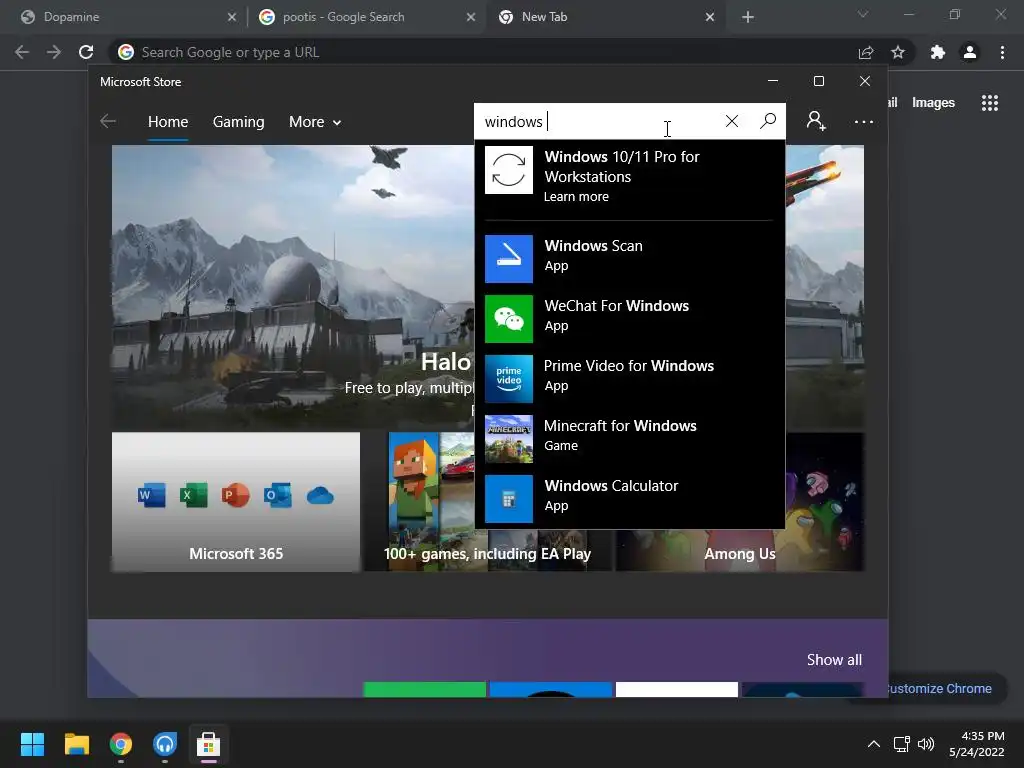Choose Minecraft for Windows suggestion text
The height and width of the screenshot is (768, 1024).
point(620,426)
